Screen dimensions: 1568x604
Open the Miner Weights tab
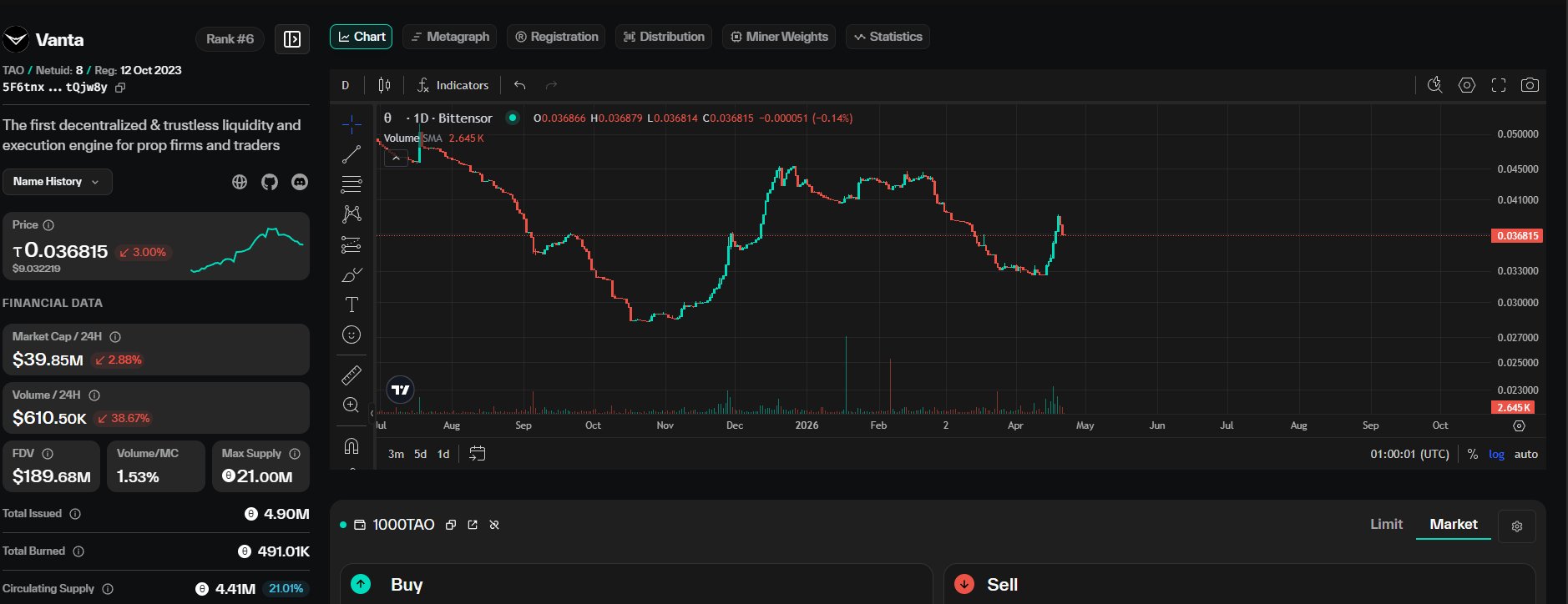click(778, 37)
